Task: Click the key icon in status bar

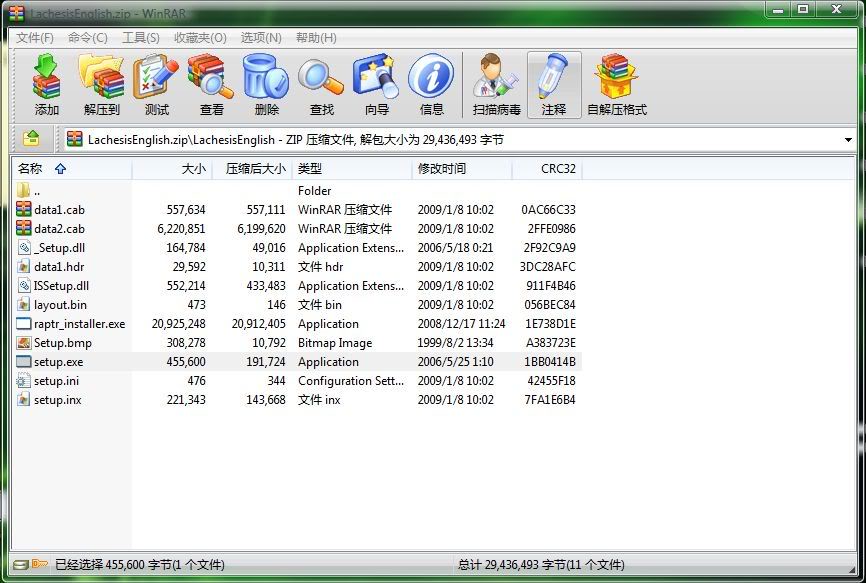Action: click(x=40, y=564)
